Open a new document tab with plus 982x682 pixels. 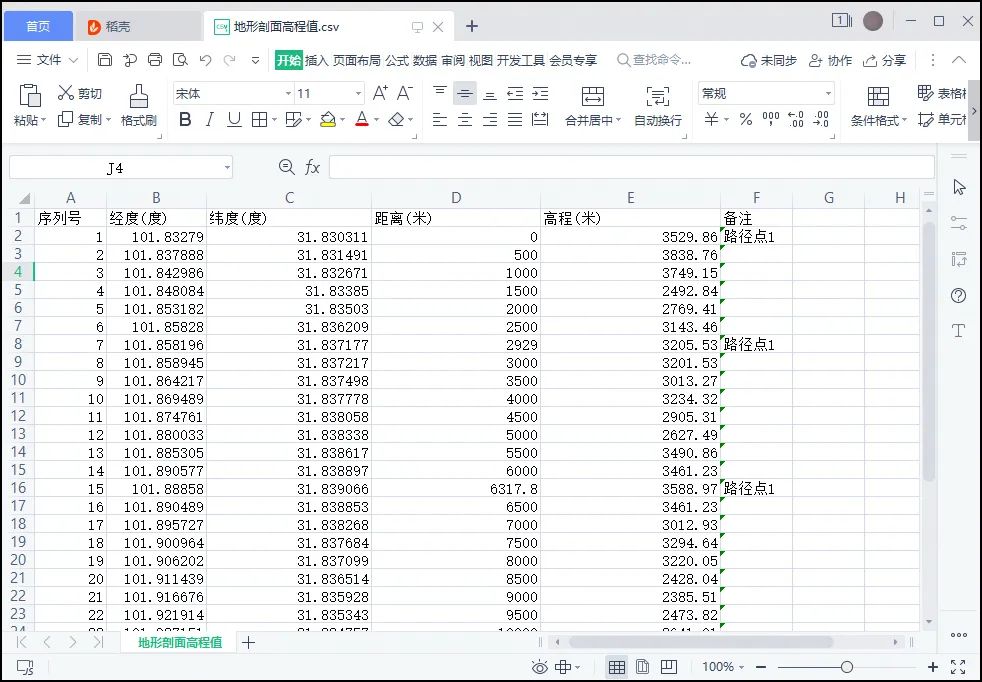point(472,26)
